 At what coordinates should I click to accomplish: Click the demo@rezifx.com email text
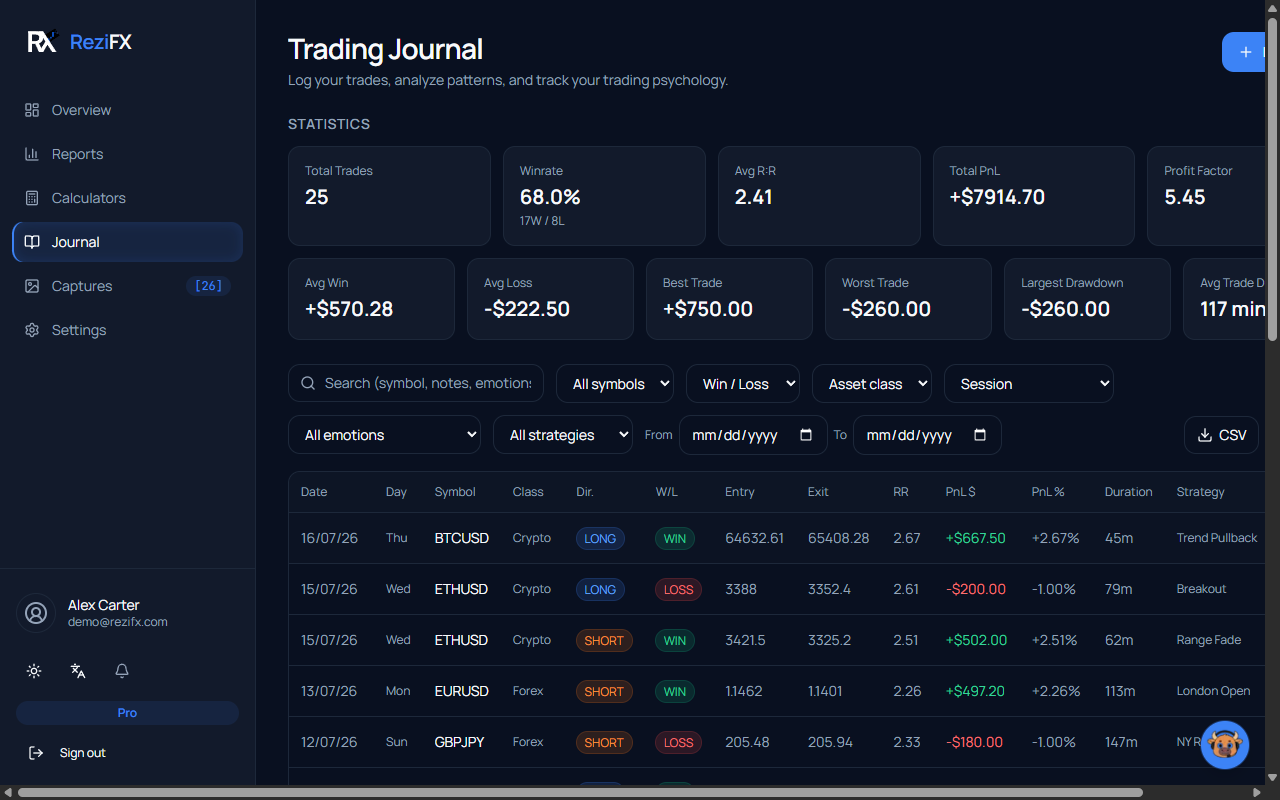pyautogui.click(x=118, y=622)
